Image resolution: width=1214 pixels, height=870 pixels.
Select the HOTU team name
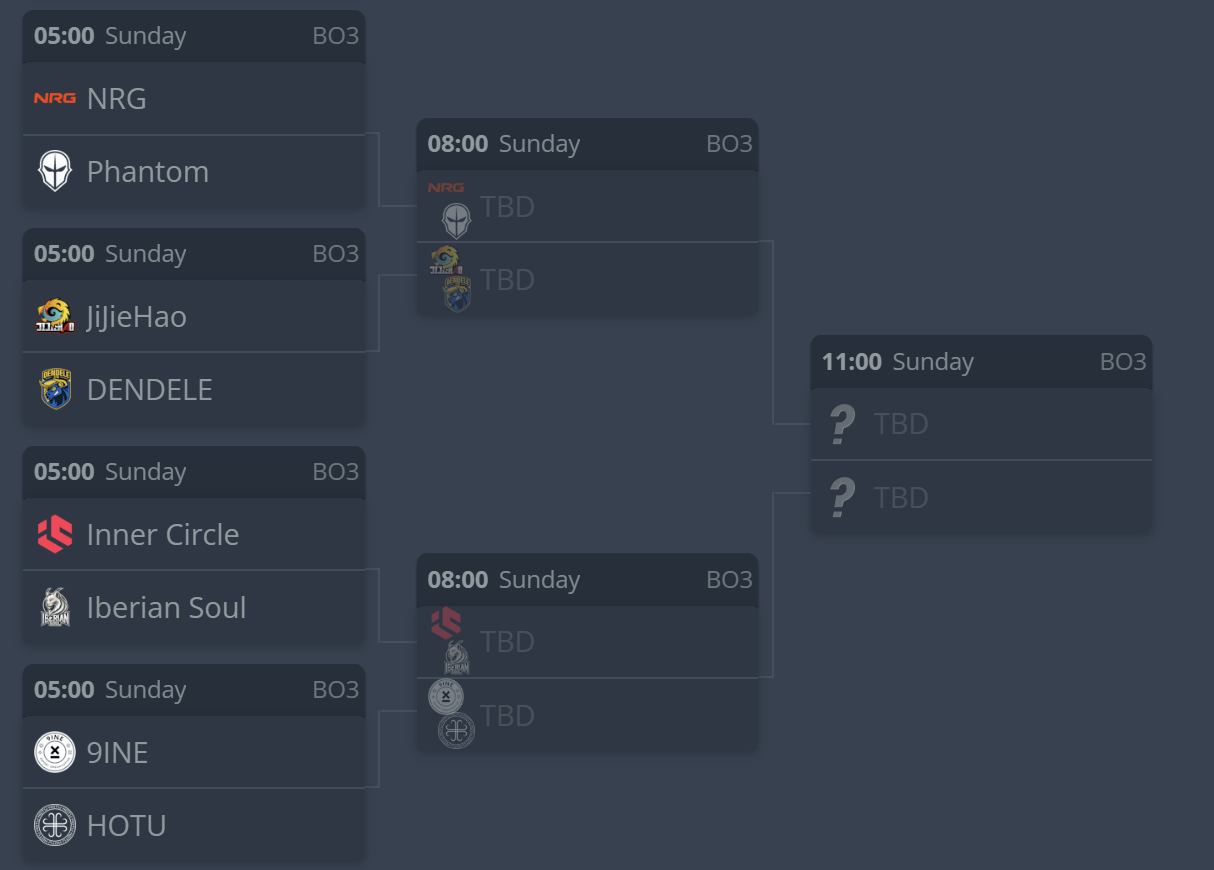click(x=127, y=825)
